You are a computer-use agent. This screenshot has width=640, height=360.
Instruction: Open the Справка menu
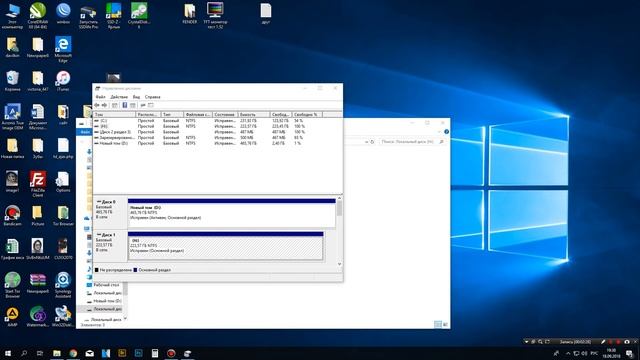(153, 97)
